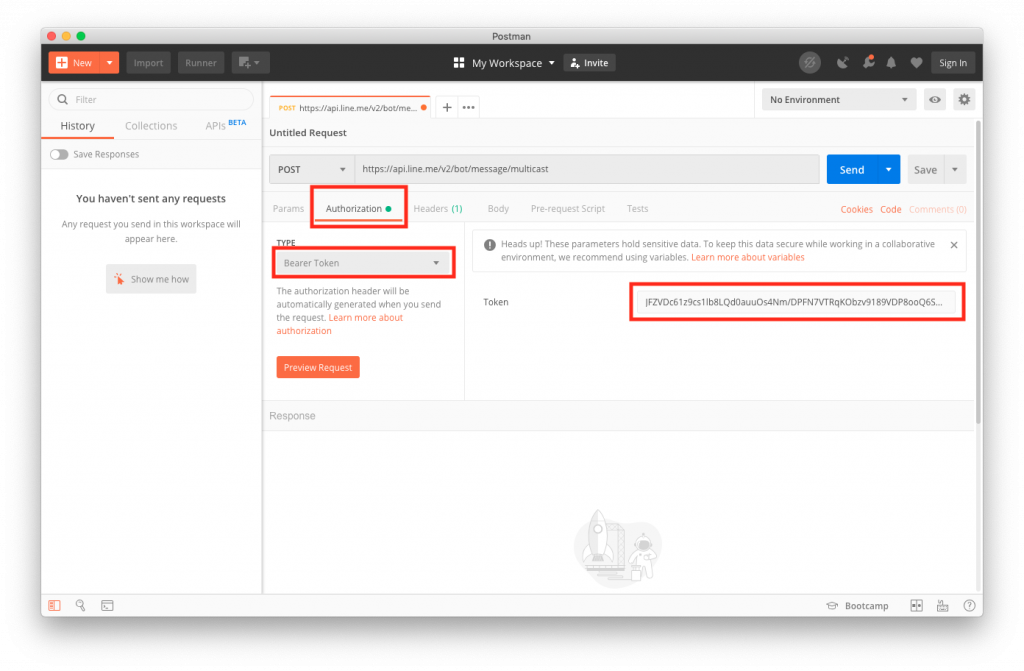The image size is (1024, 671).
Task: Open the Code link
Action: [890, 209]
